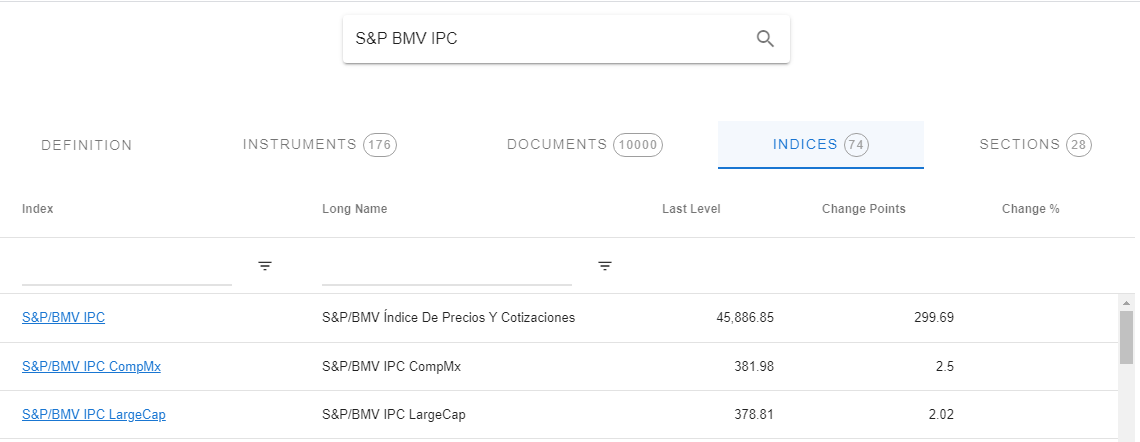Sort by the Index column header
The width and height of the screenshot is (1140, 442).
[x=38, y=209]
